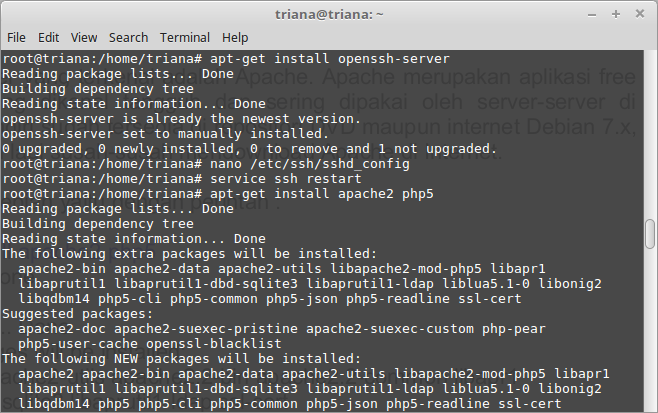Click the triana@triana window title bar
The width and height of the screenshot is (658, 413).
[329, 14]
